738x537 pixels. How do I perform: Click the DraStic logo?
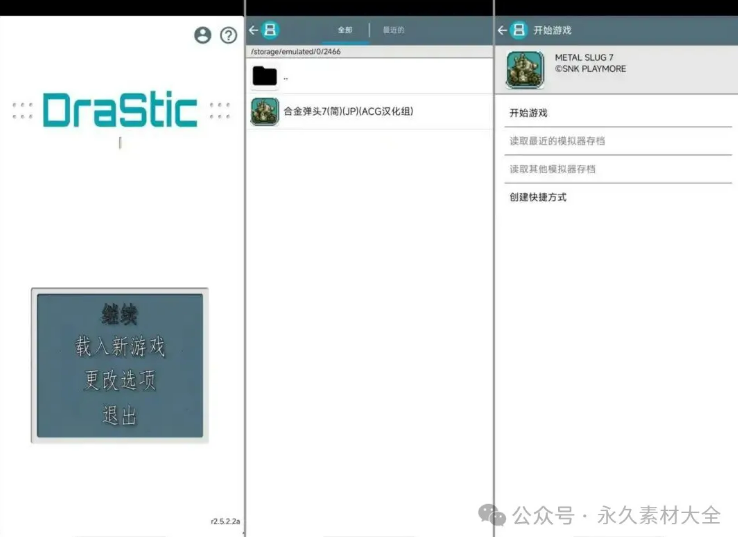(120, 110)
